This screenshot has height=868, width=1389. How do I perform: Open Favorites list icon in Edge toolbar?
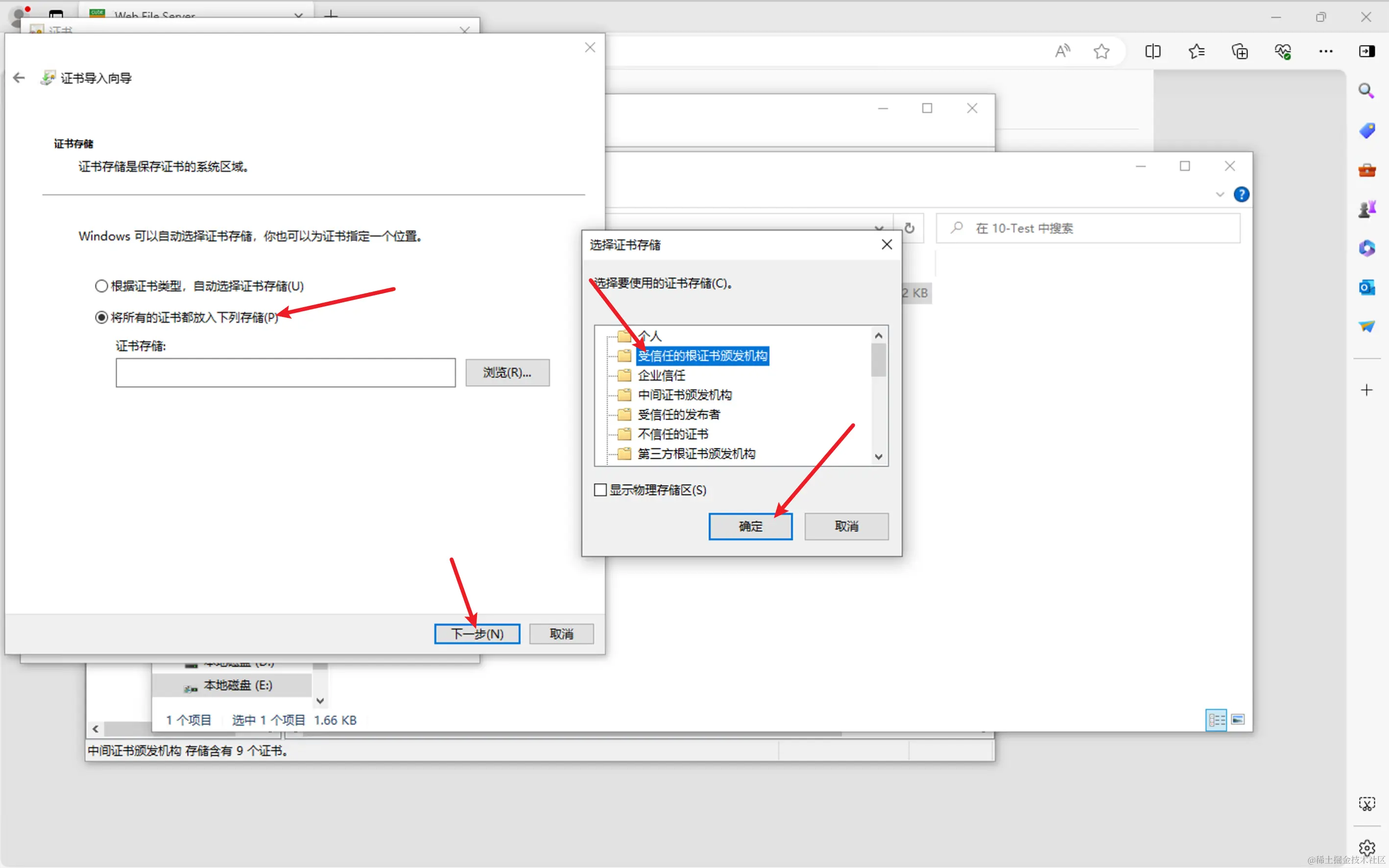(x=1196, y=51)
